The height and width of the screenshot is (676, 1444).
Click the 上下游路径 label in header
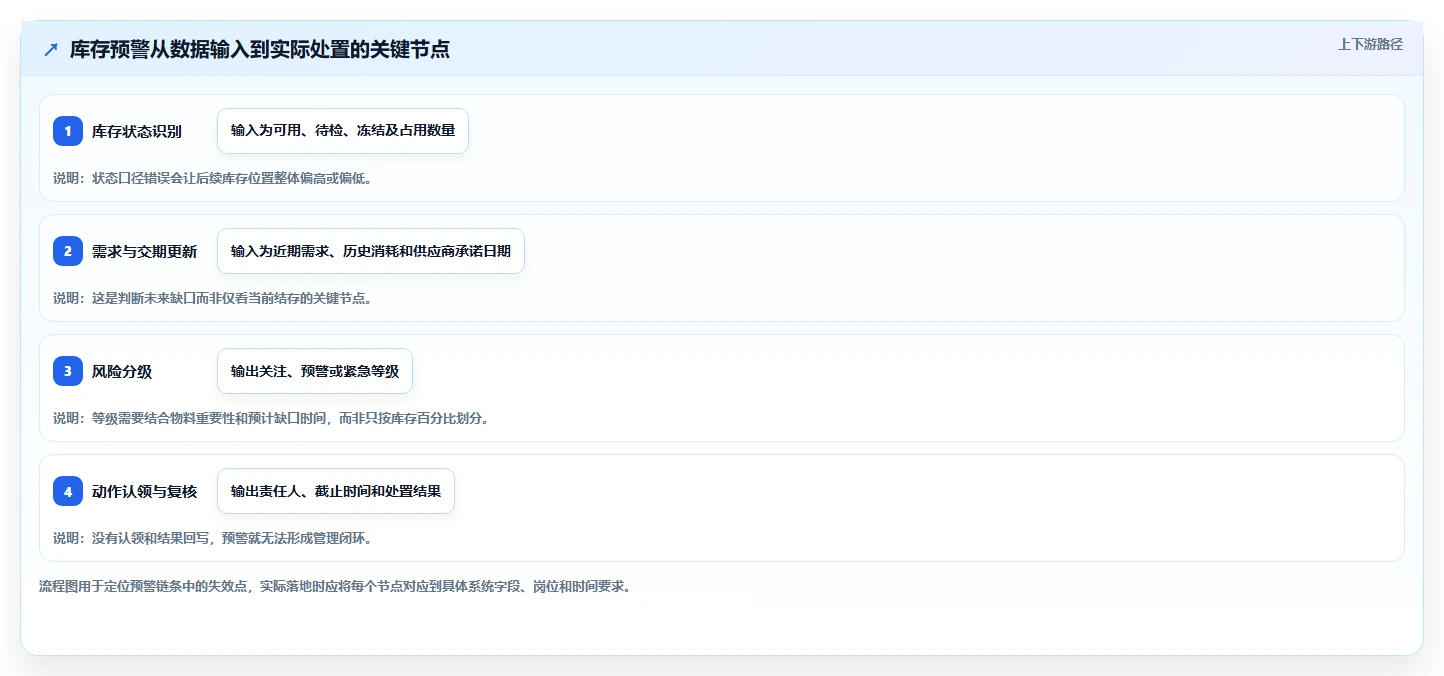click(x=1371, y=44)
